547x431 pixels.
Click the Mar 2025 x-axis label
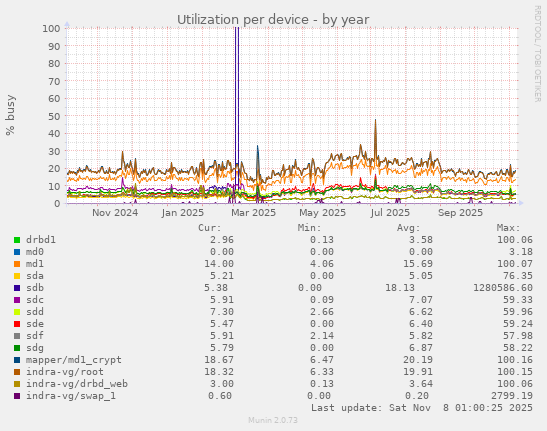pyautogui.click(x=254, y=213)
